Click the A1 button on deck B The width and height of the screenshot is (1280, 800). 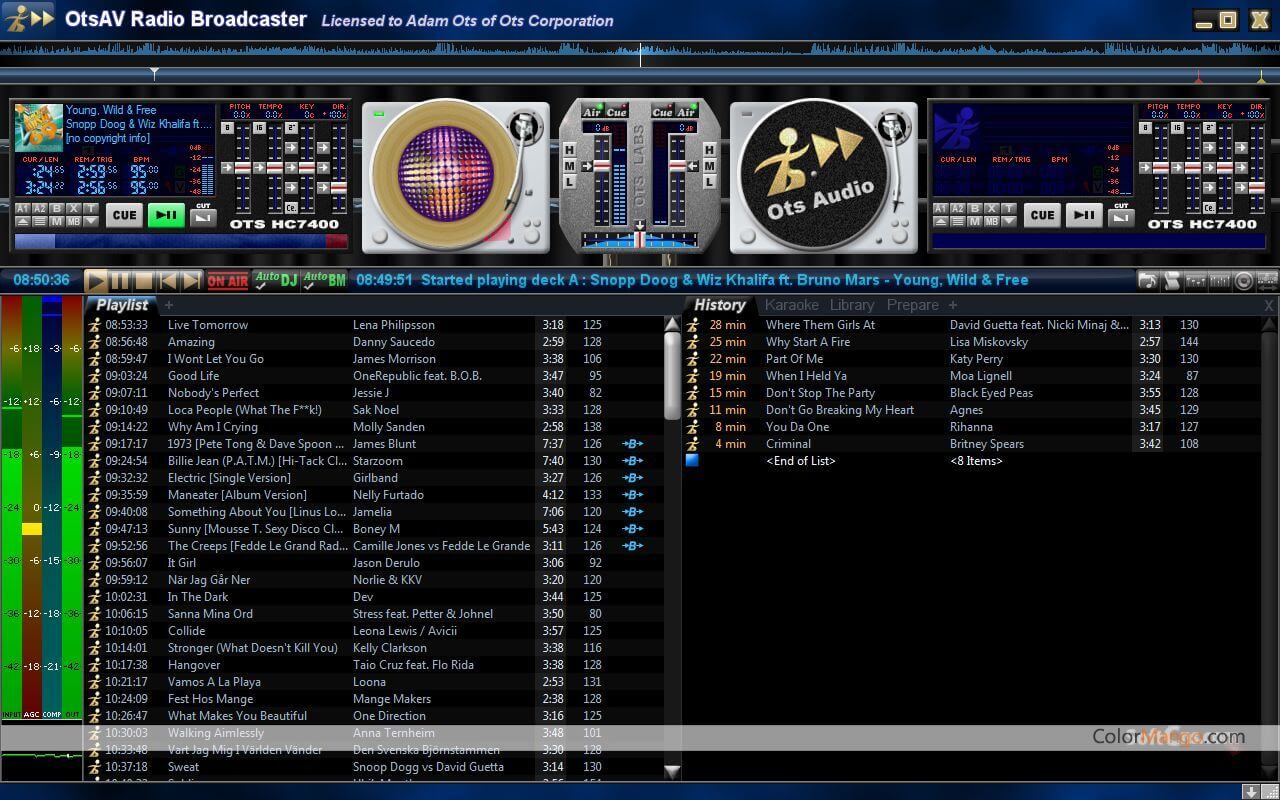(941, 208)
